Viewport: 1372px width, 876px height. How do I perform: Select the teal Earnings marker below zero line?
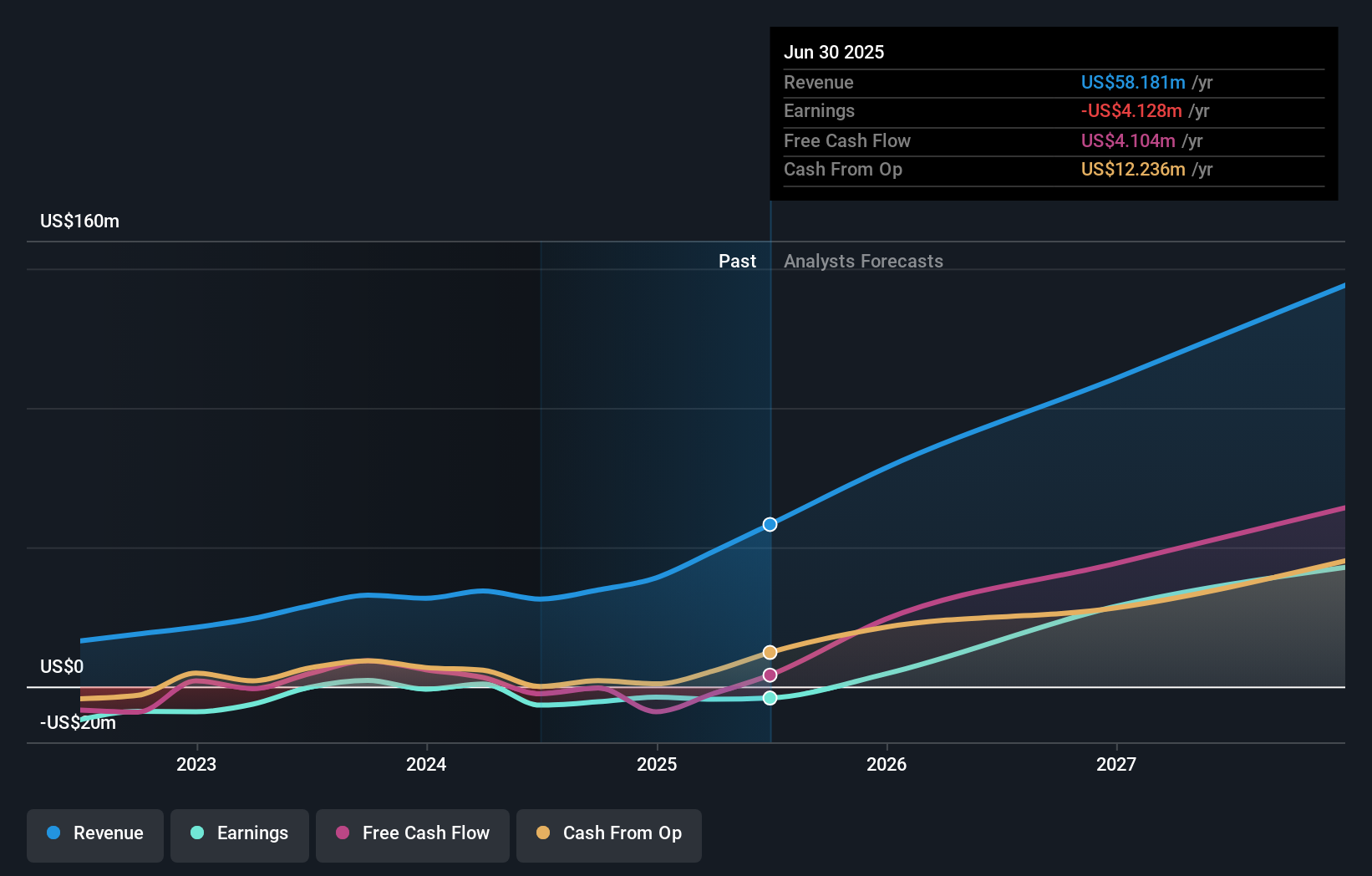769,697
